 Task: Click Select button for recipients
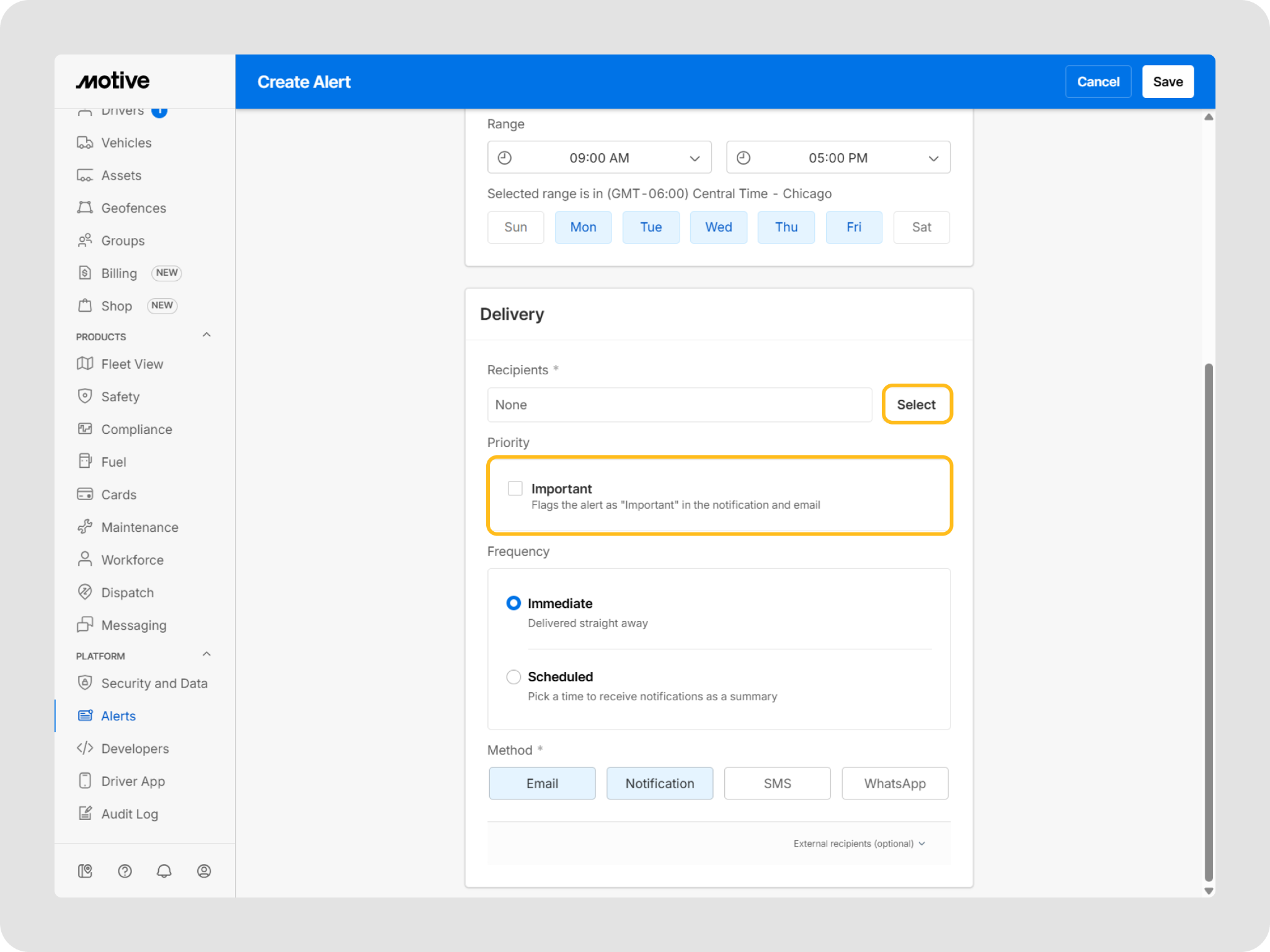tap(916, 405)
